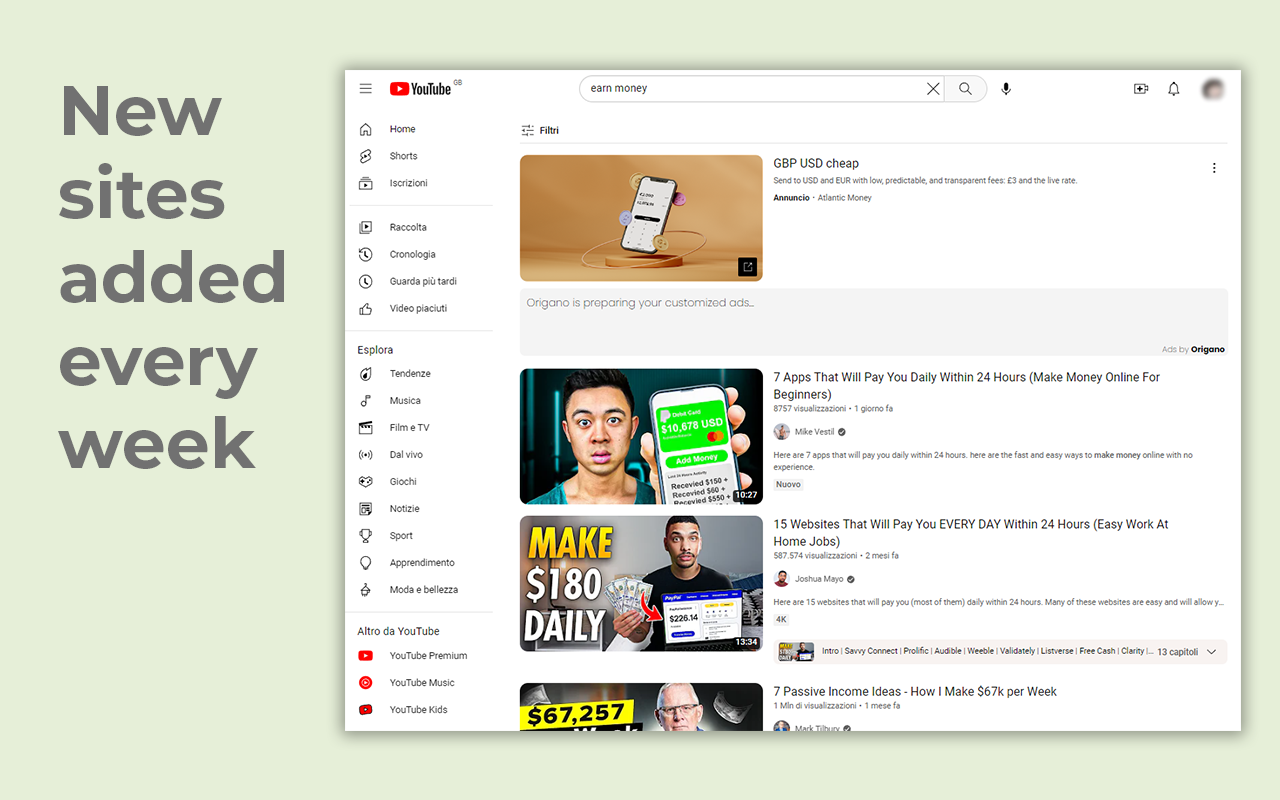Click the 4K badge on Joshua Mayo video

pos(781,620)
